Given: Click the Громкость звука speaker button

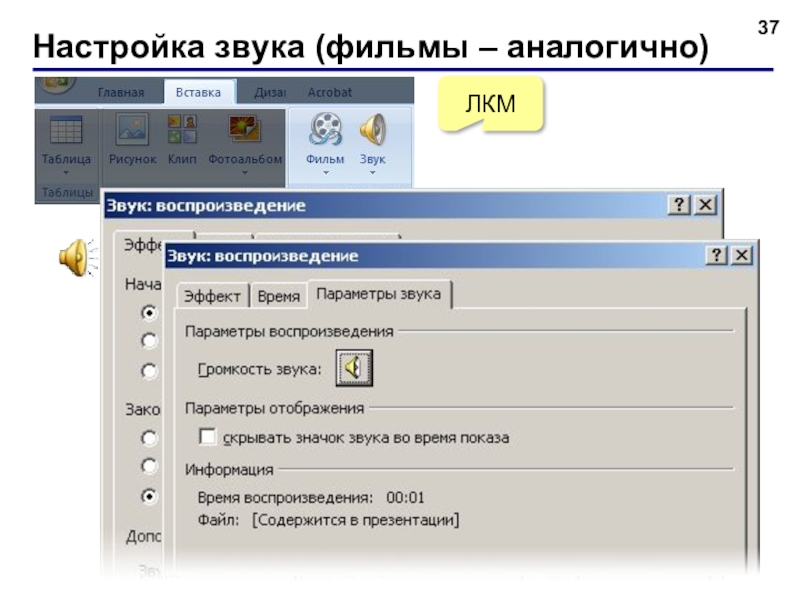Looking at the screenshot, I should 354,368.
